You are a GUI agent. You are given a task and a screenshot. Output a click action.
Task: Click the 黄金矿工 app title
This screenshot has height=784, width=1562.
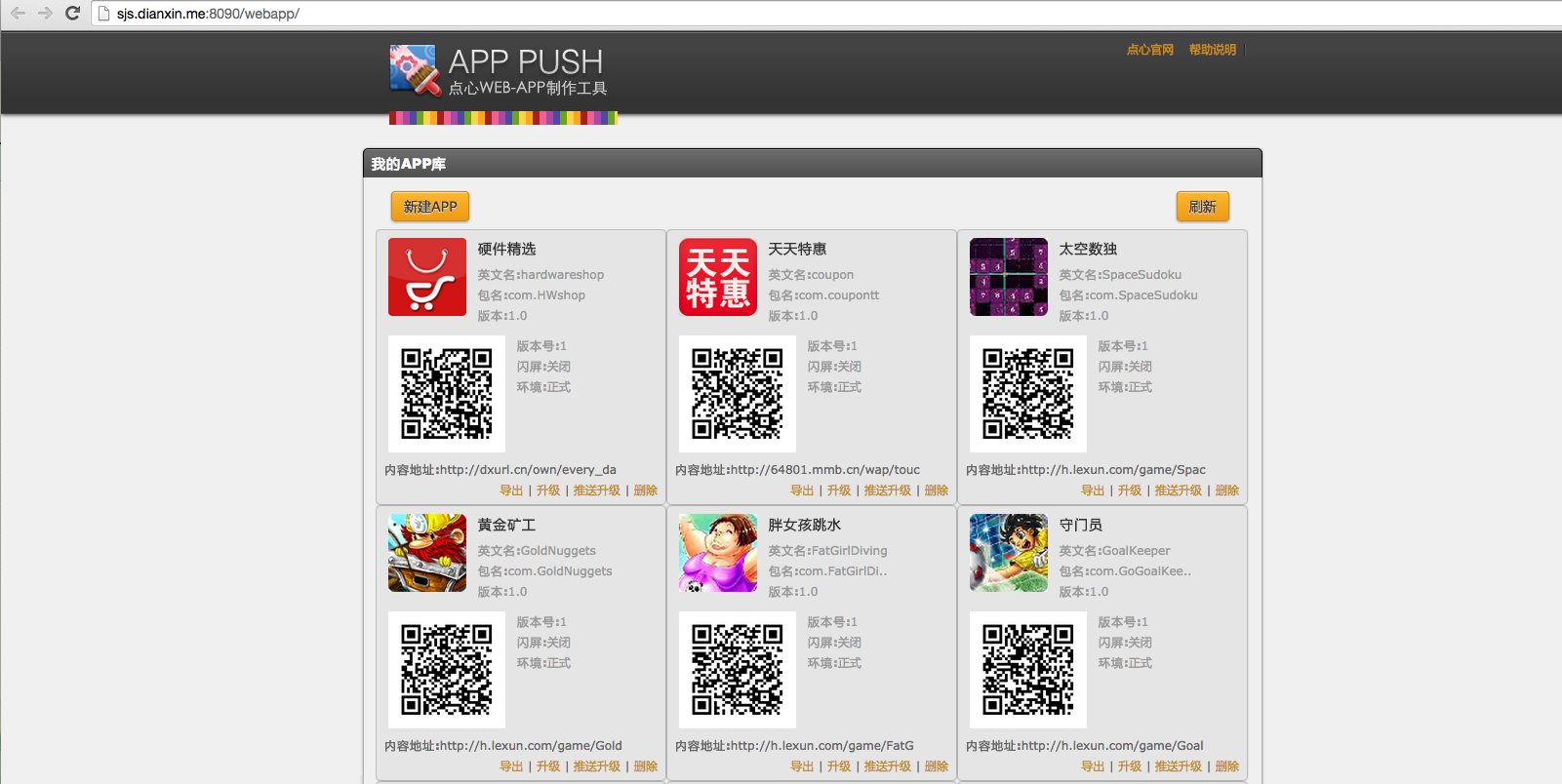coord(507,526)
